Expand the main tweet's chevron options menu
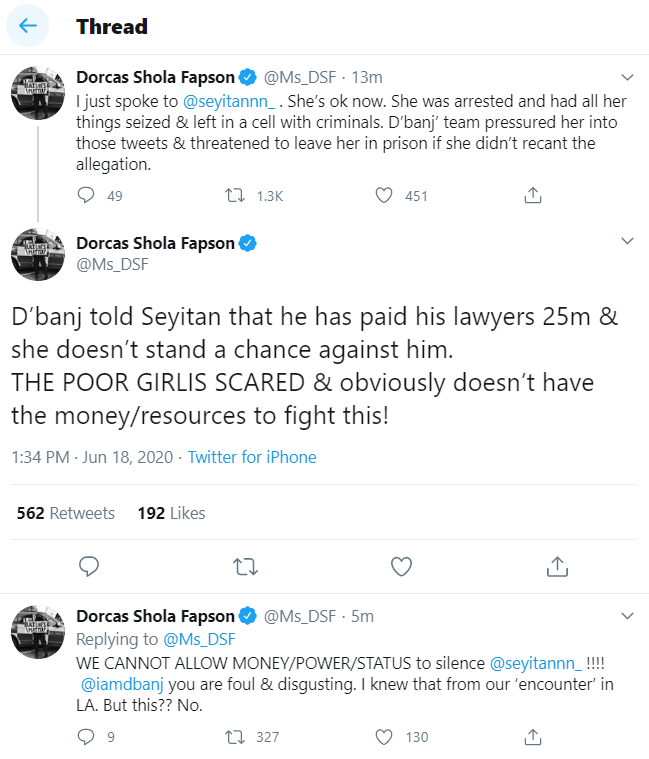This screenshot has width=649, height=759. point(627,242)
